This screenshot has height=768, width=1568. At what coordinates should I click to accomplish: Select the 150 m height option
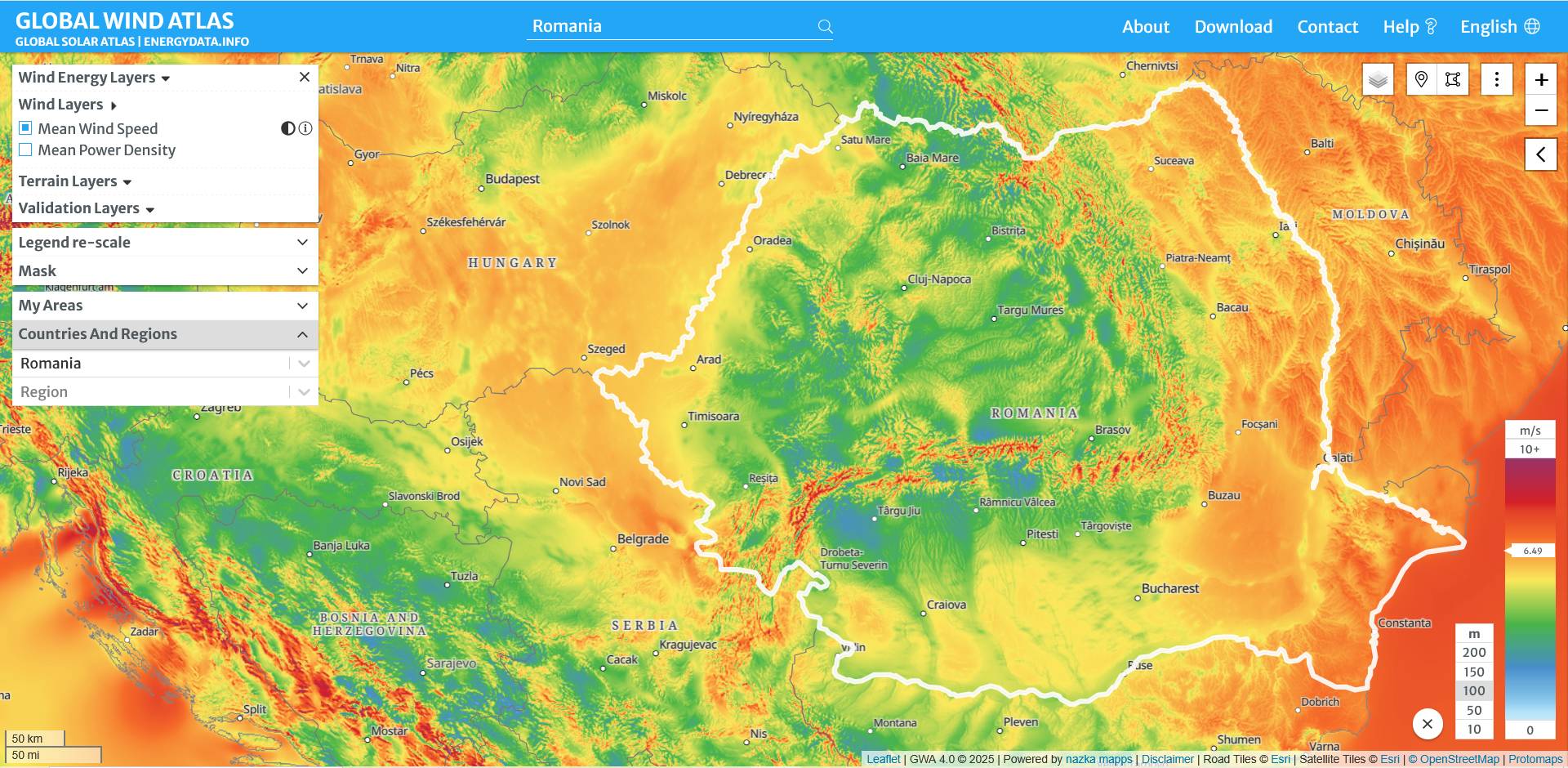(x=1473, y=672)
